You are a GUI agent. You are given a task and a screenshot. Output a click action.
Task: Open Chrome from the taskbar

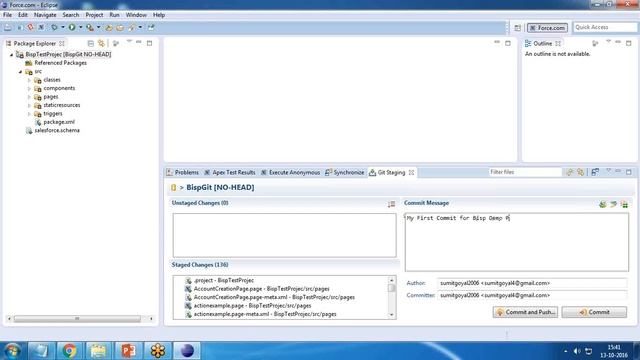pyautogui.click(x=69, y=351)
